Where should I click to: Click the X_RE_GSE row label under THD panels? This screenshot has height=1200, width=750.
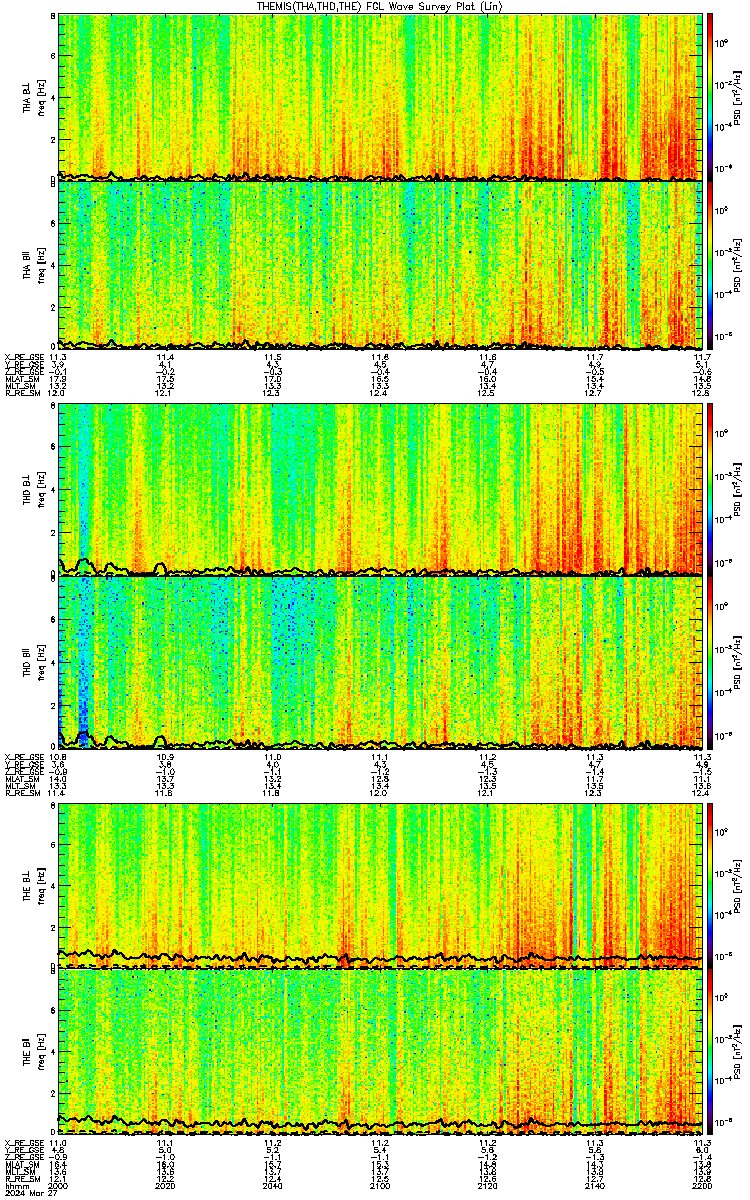23,756
